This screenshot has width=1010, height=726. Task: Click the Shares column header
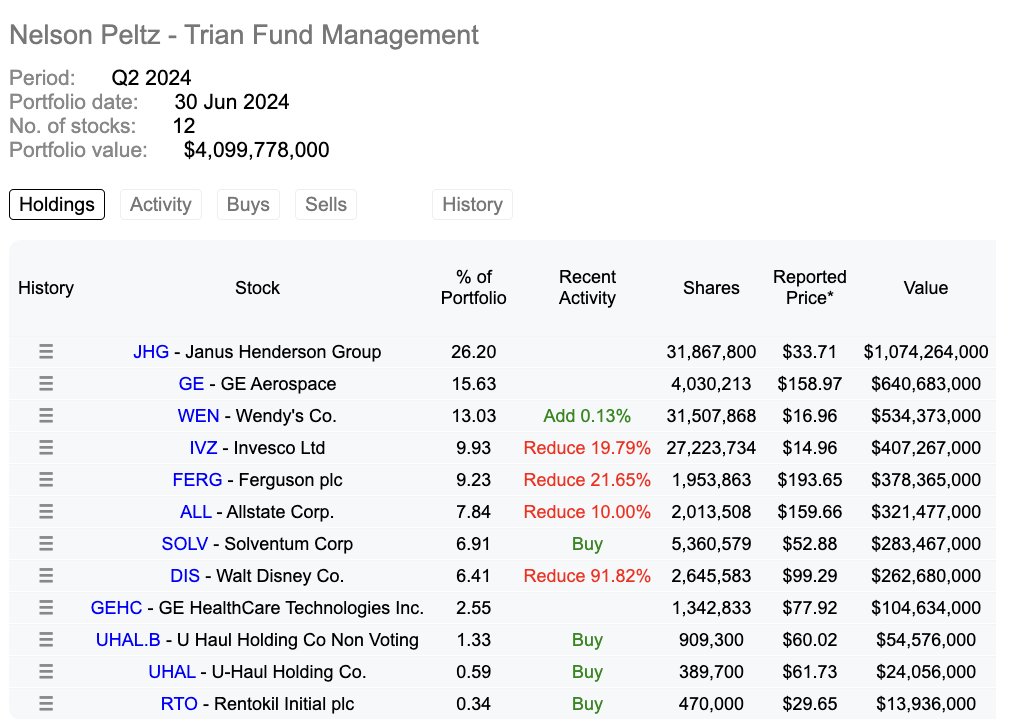click(x=711, y=287)
